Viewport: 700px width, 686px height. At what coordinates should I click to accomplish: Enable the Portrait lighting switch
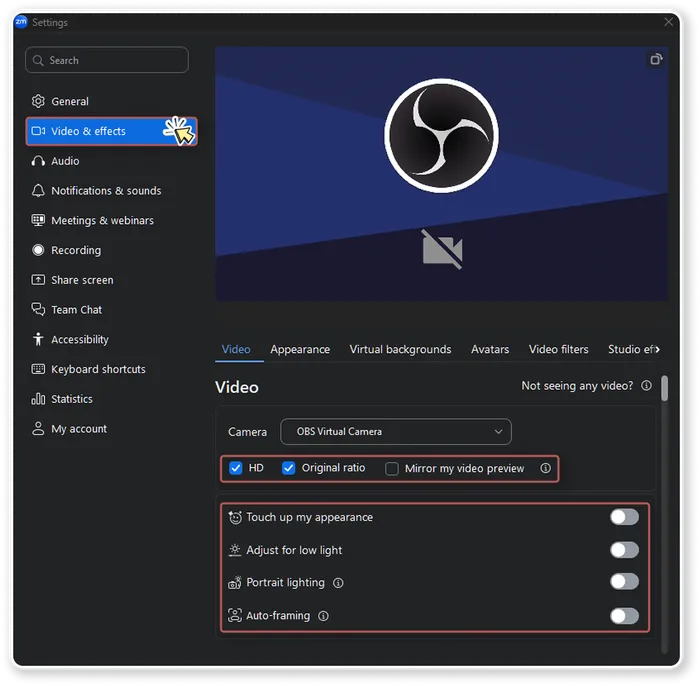624,582
